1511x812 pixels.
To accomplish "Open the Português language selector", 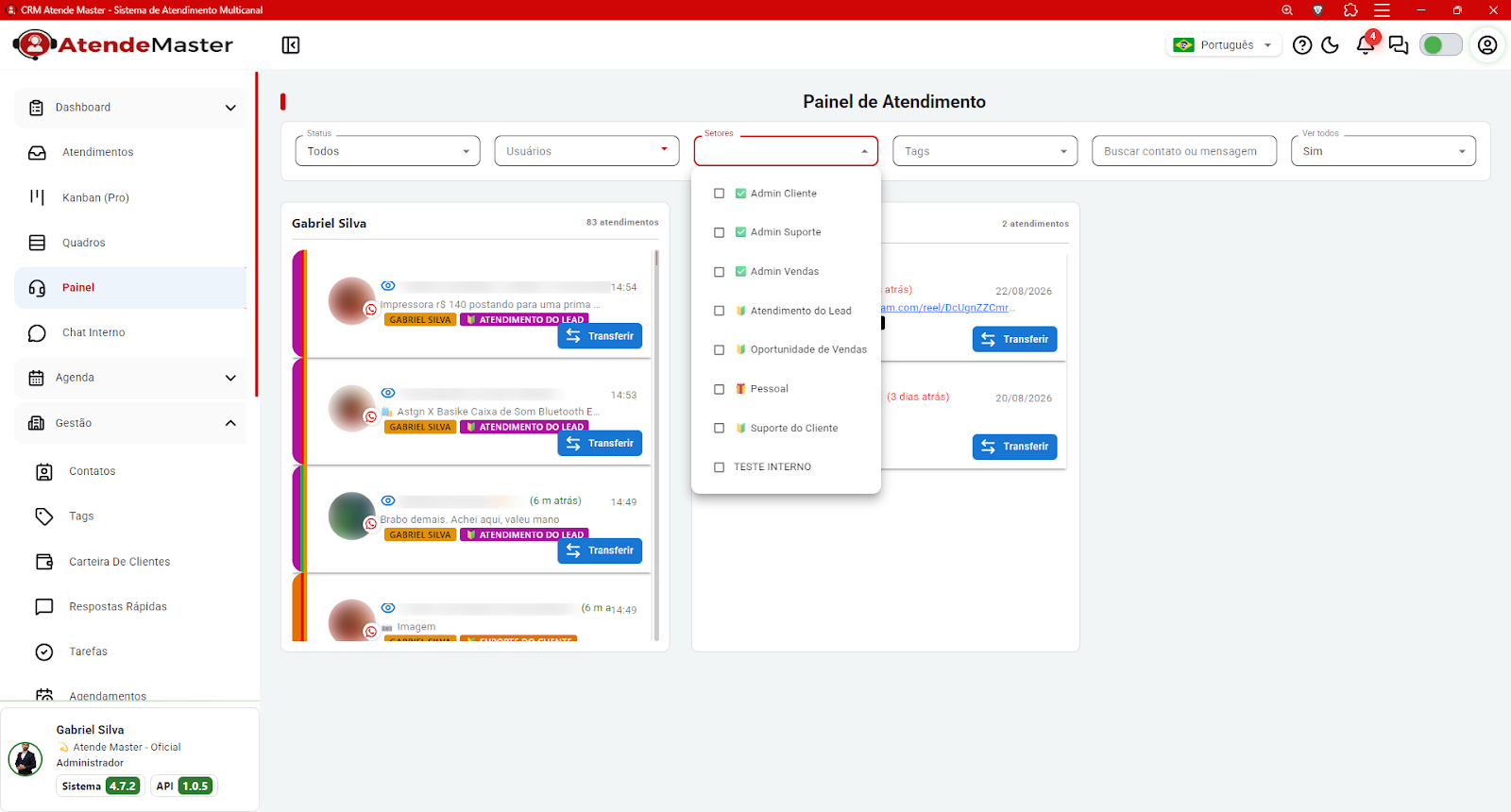I will 1224,44.
